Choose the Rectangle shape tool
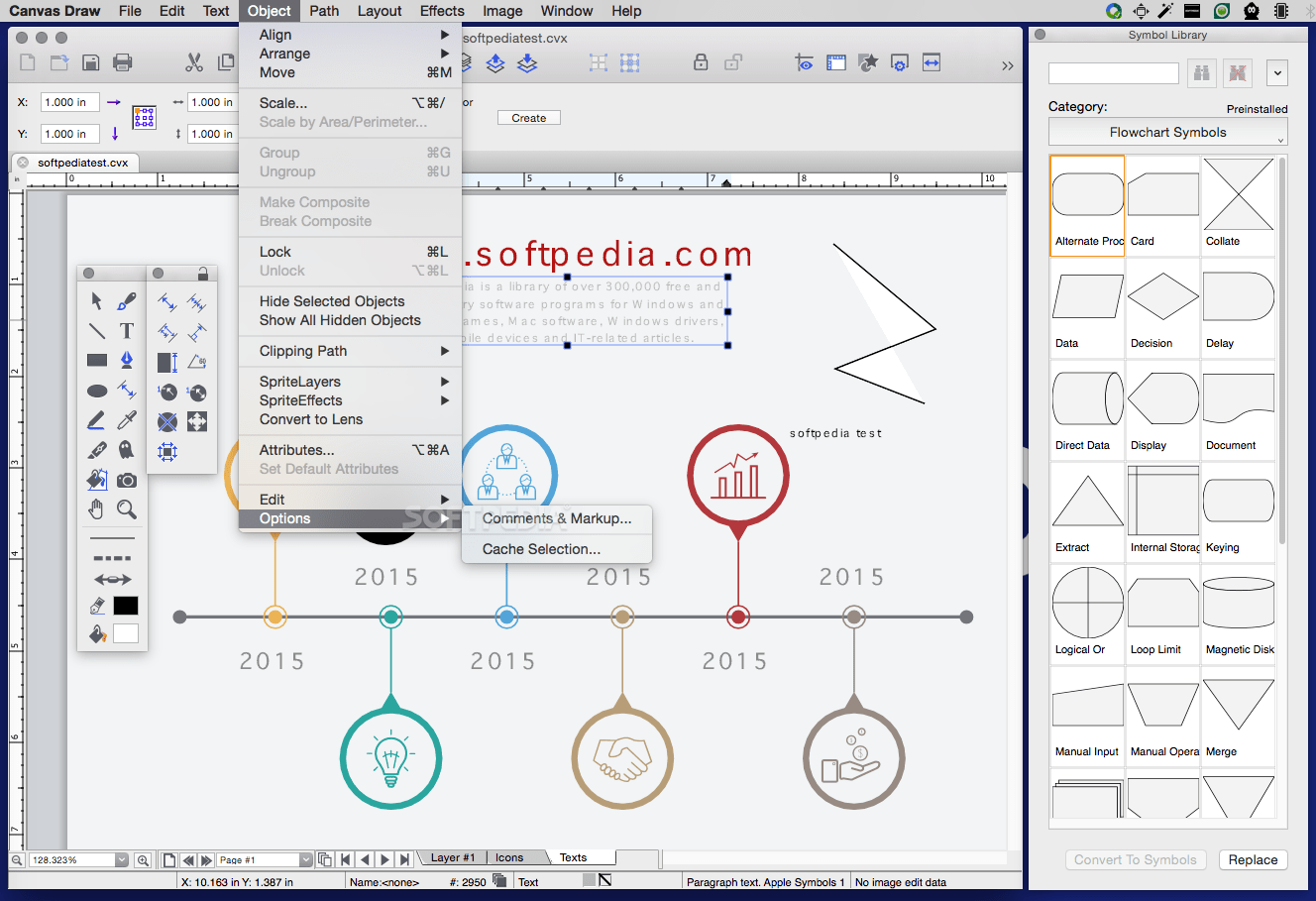Image resolution: width=1316 pixels, height=901 pixels. pos(97,361)
